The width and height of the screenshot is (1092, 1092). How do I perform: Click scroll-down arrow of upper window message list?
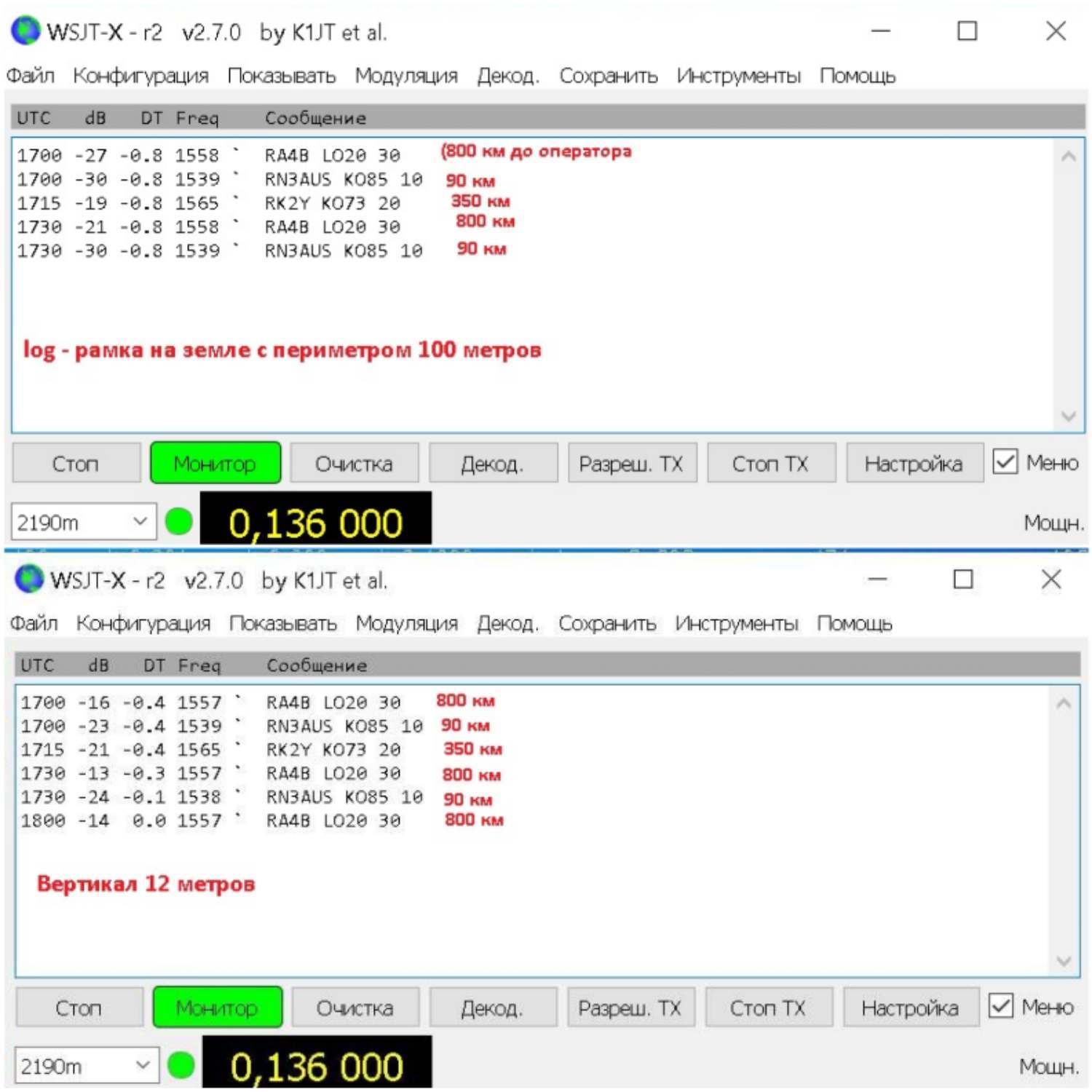(1068, 416)
